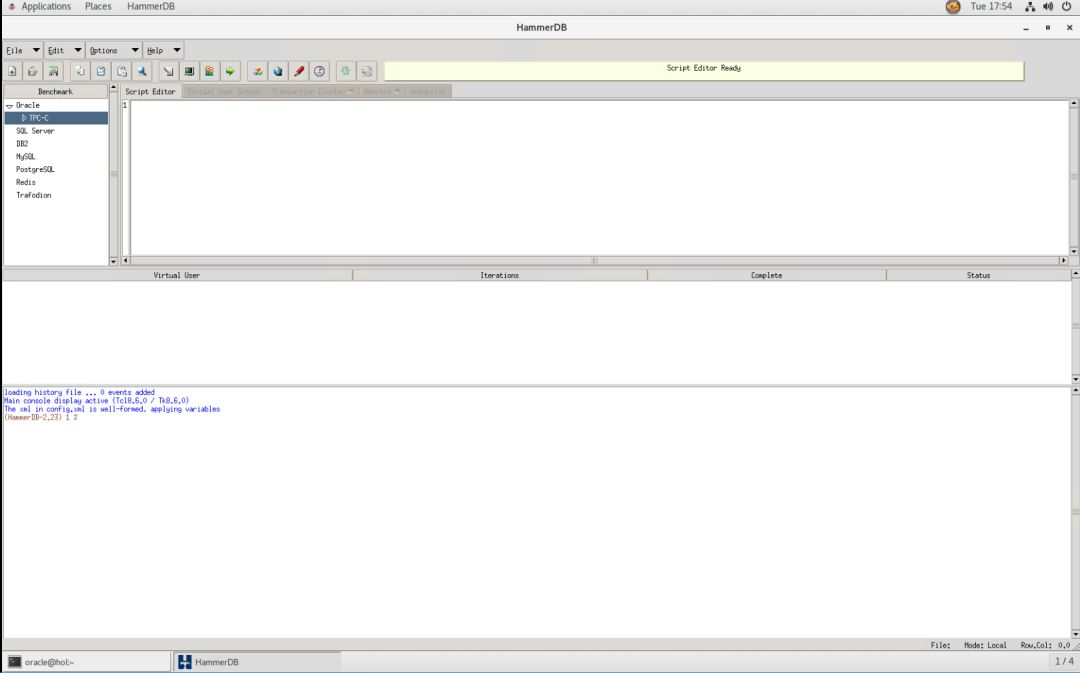Select the Oracle label in tree
The image size is (1080, 673).
click(x=28, y=105)
